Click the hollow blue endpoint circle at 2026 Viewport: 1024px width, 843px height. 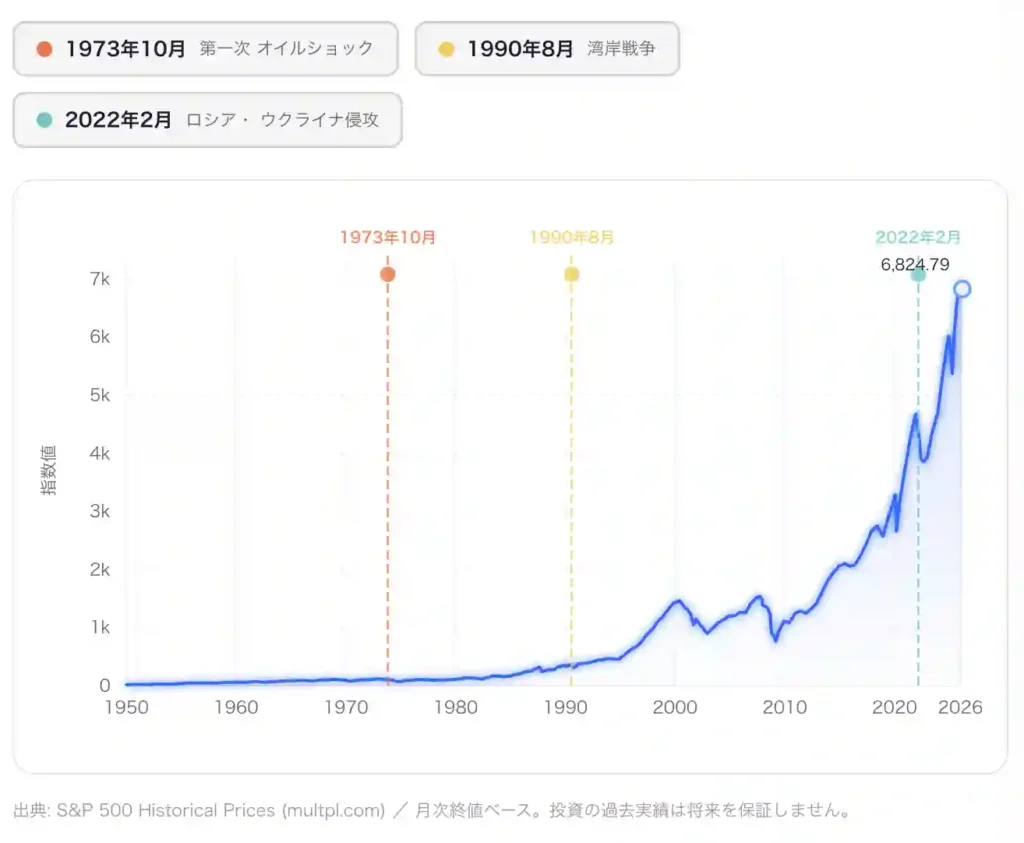click(x=962, y=289)
